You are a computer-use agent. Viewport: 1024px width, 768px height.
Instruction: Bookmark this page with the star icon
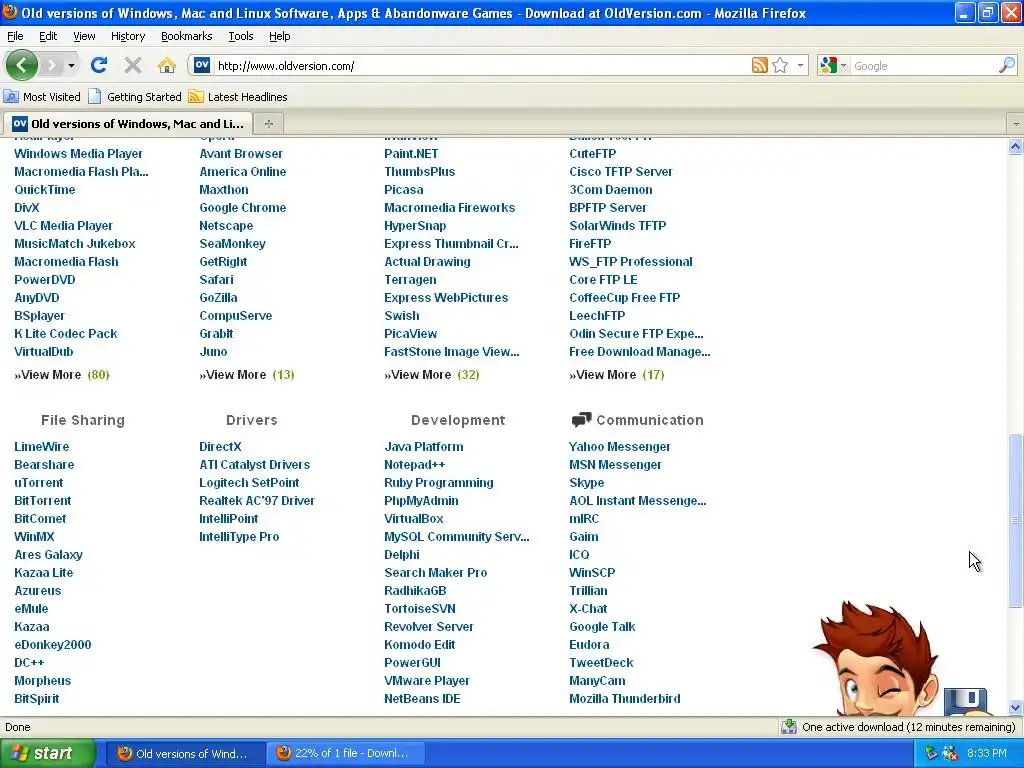tap(780, 65)
